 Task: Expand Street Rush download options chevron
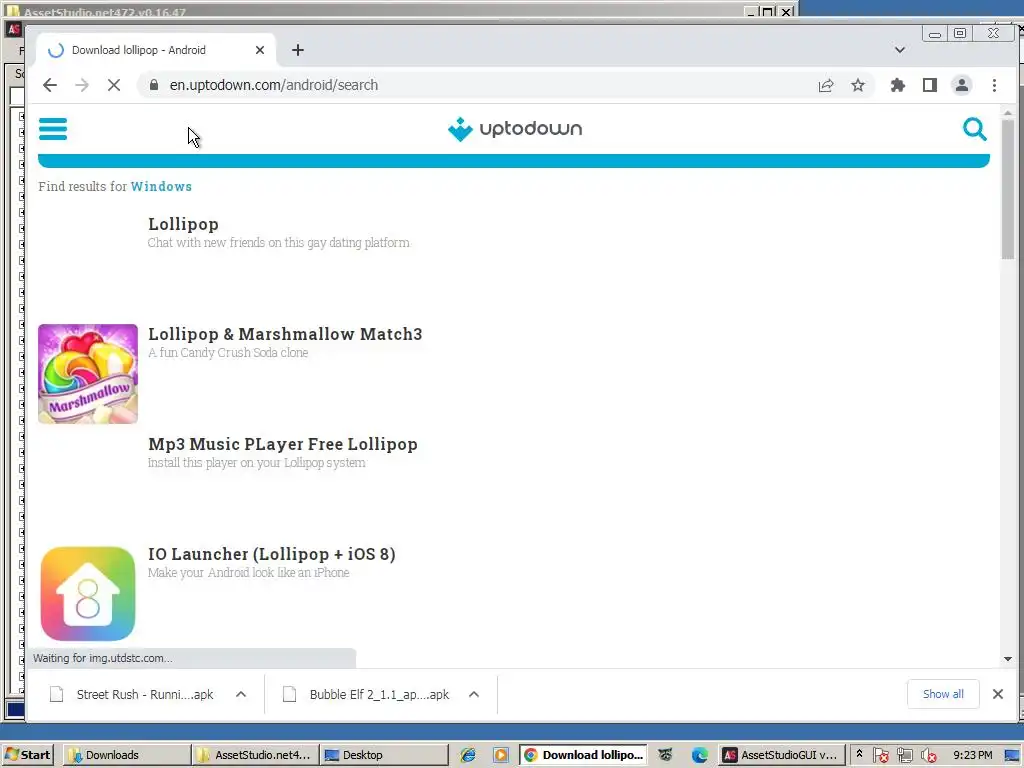[x=241, y=694]
